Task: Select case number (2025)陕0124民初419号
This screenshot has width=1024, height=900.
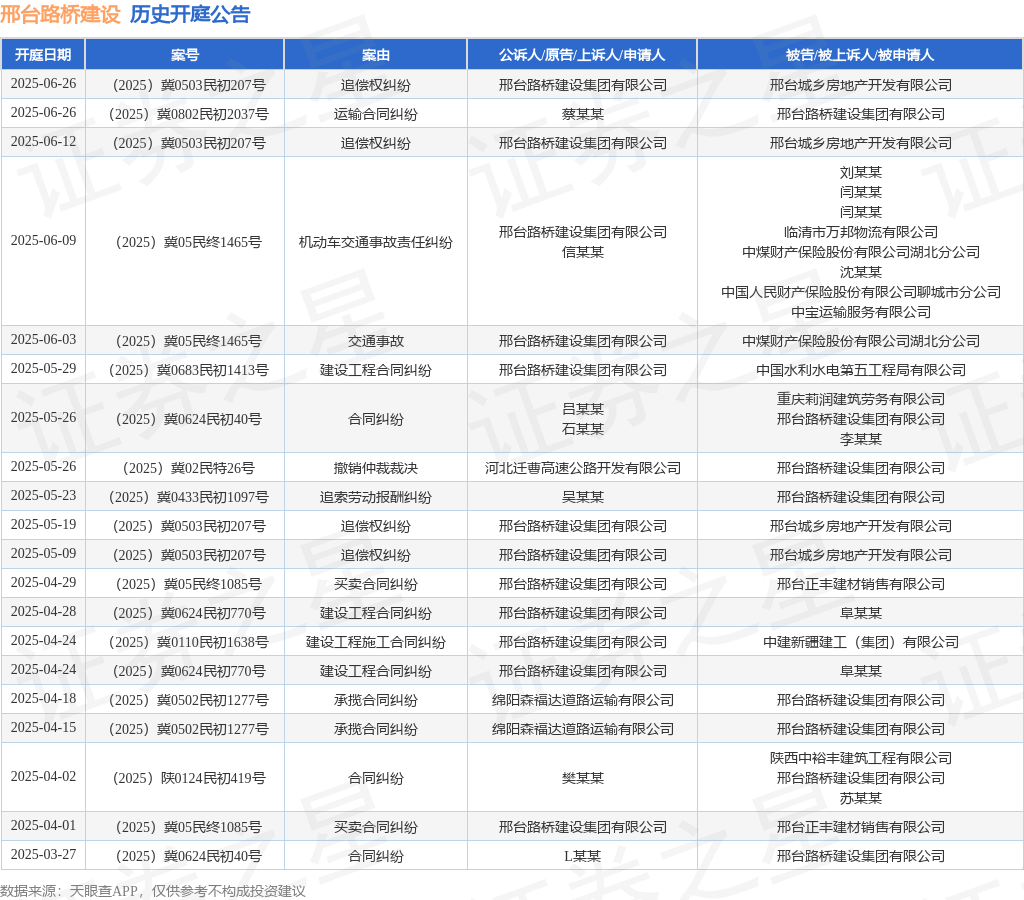Action: tap(189, 778)
